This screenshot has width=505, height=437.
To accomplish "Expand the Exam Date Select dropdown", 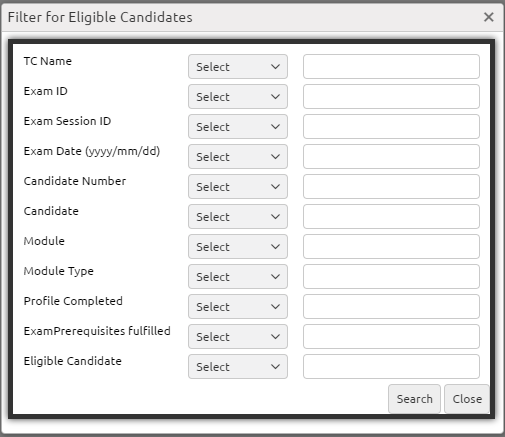I will click(238, 157).
